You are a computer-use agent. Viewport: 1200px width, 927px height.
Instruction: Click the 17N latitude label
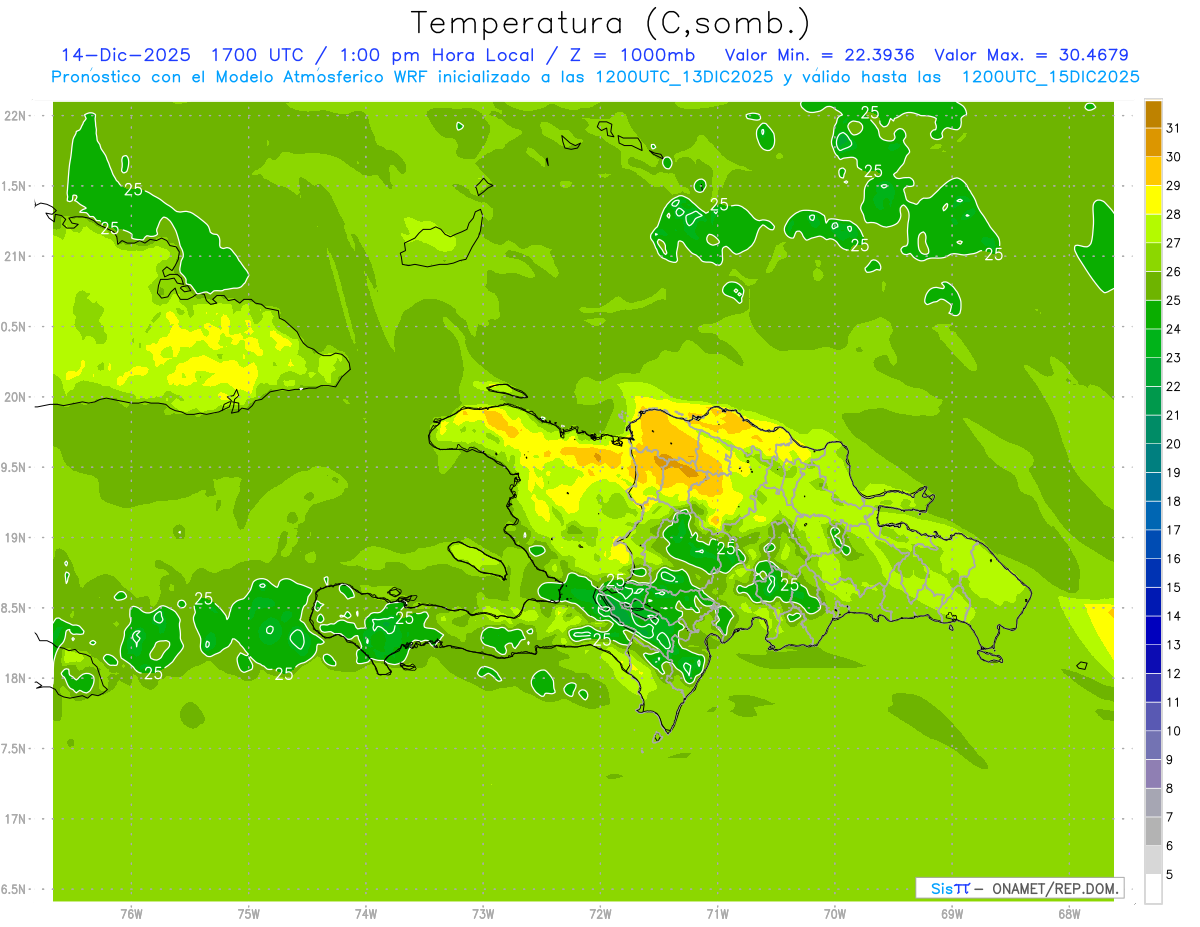click(15, 819)
